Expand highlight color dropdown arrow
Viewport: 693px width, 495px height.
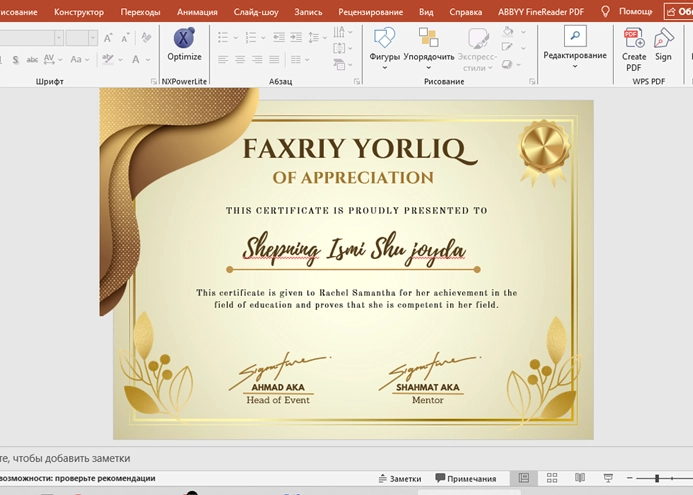[x=120, y=60]
